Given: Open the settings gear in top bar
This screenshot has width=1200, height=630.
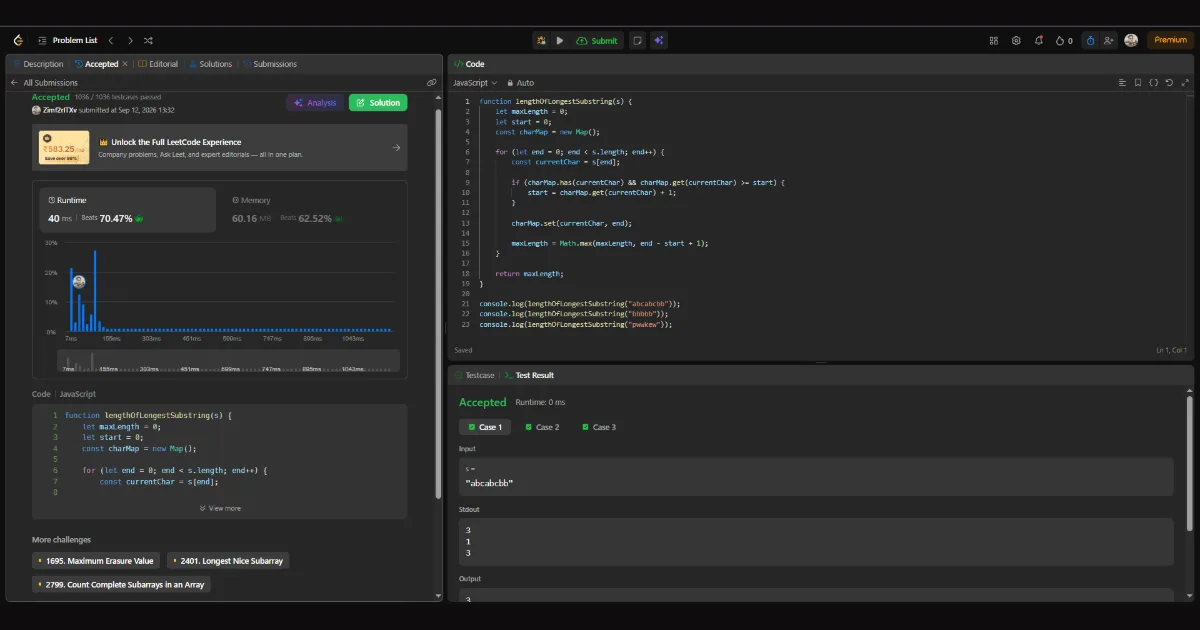Looking at the screenshot, I should (x=1016, y=40).
